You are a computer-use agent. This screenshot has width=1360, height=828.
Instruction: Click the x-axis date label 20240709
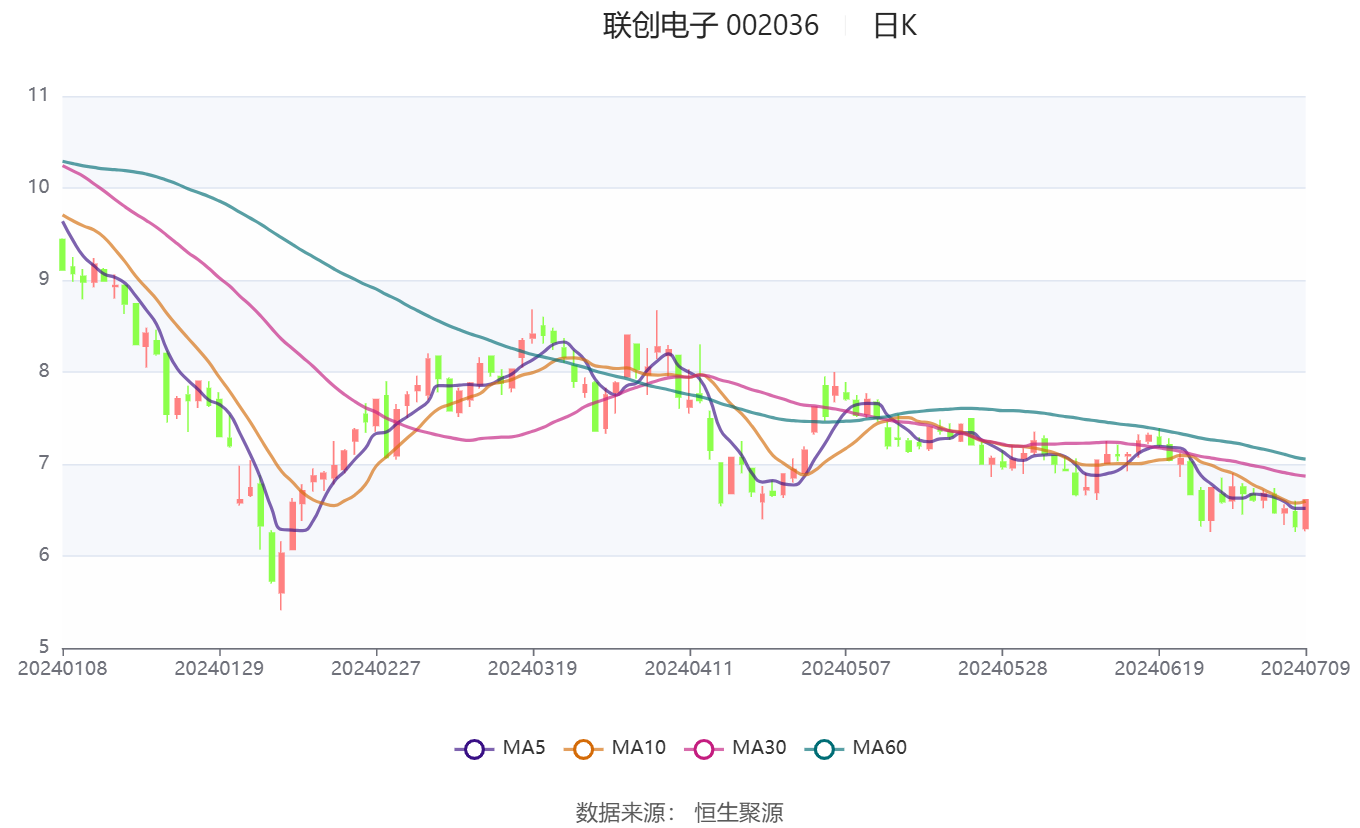1305,668
